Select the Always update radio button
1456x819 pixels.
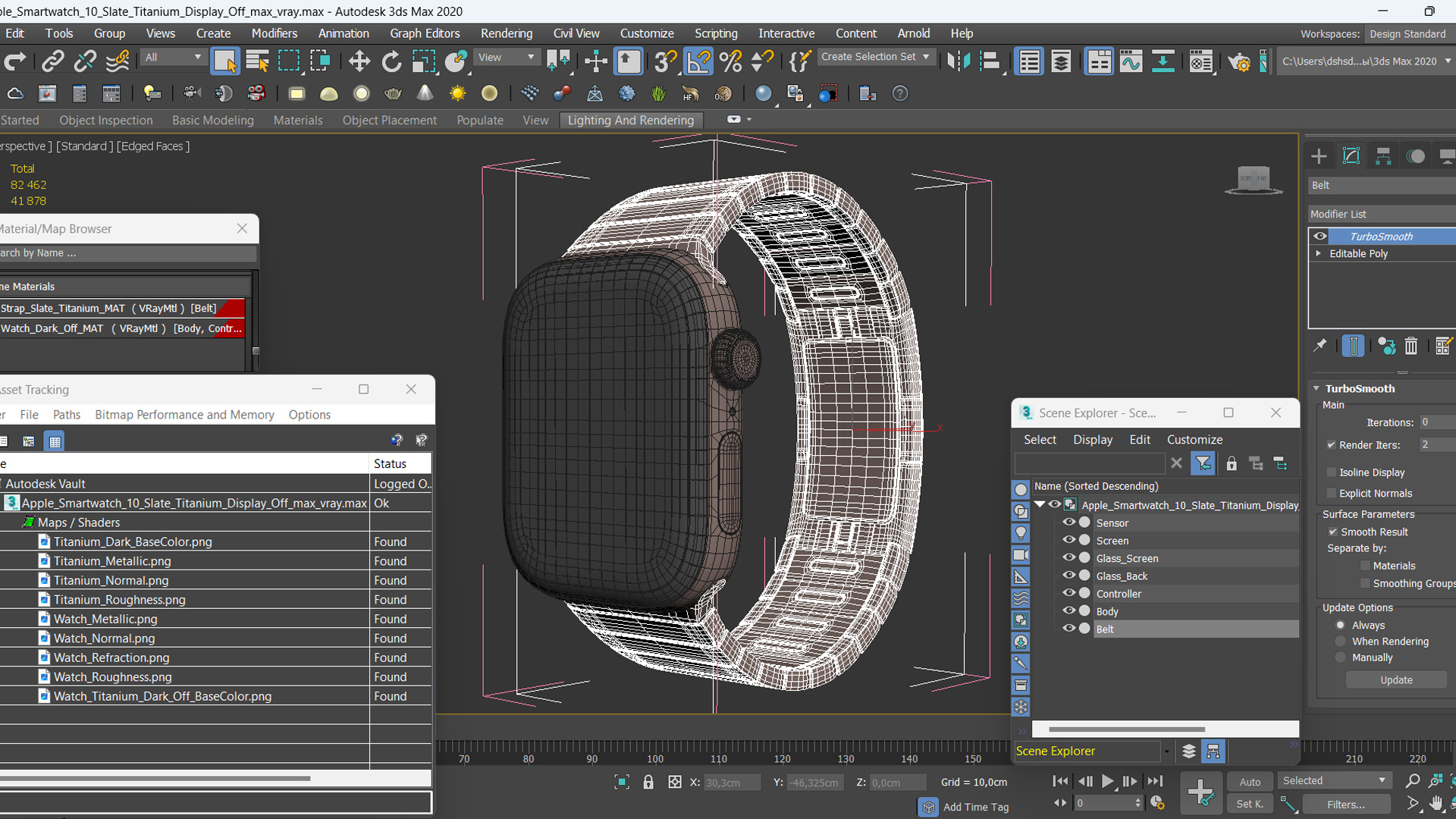[1340, 626]
